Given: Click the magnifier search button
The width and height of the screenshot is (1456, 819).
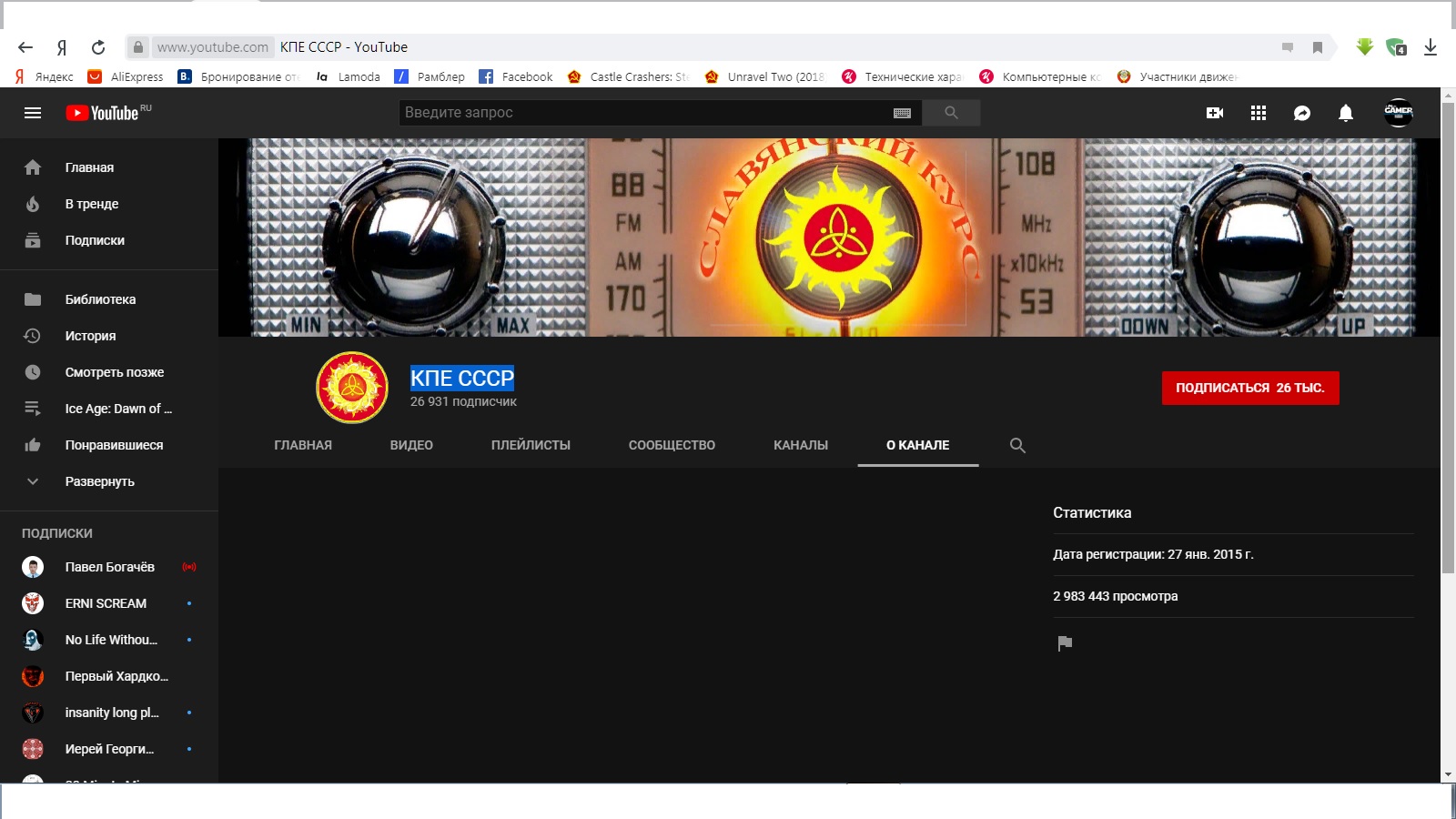Looking at the screenshot, I should (x=951, y=113).
